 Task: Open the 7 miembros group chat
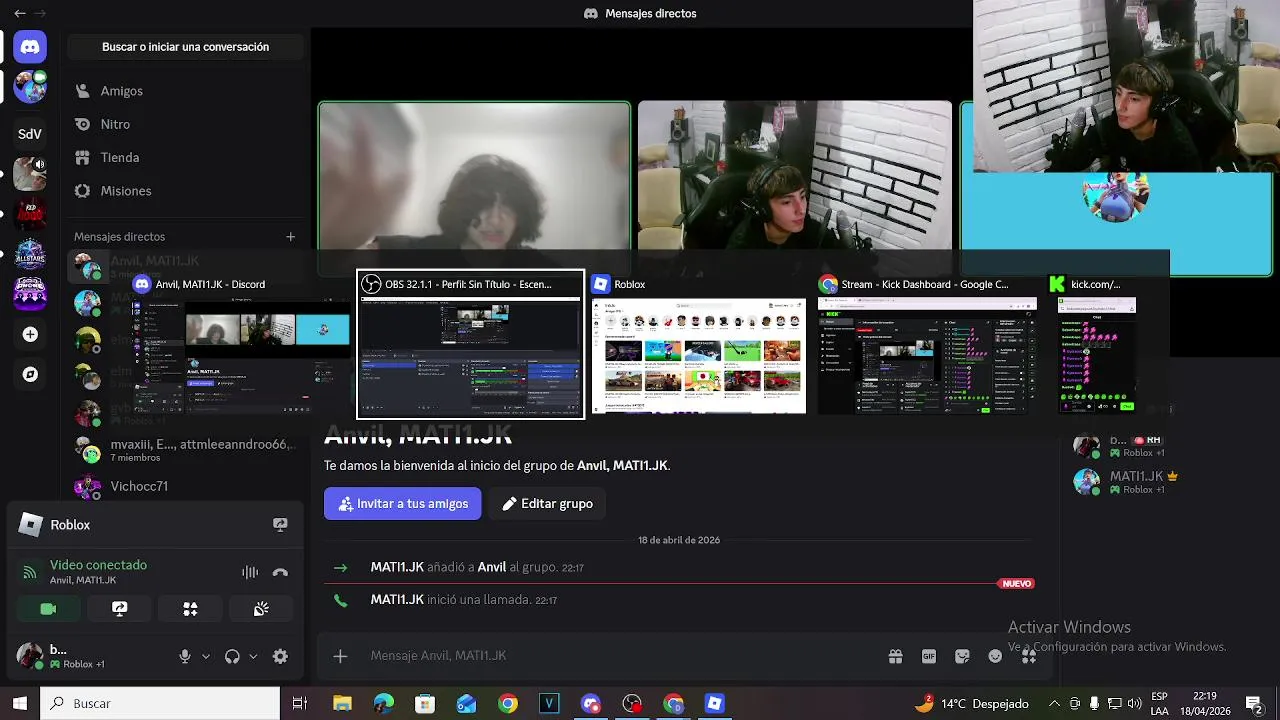tap(185, 450)
